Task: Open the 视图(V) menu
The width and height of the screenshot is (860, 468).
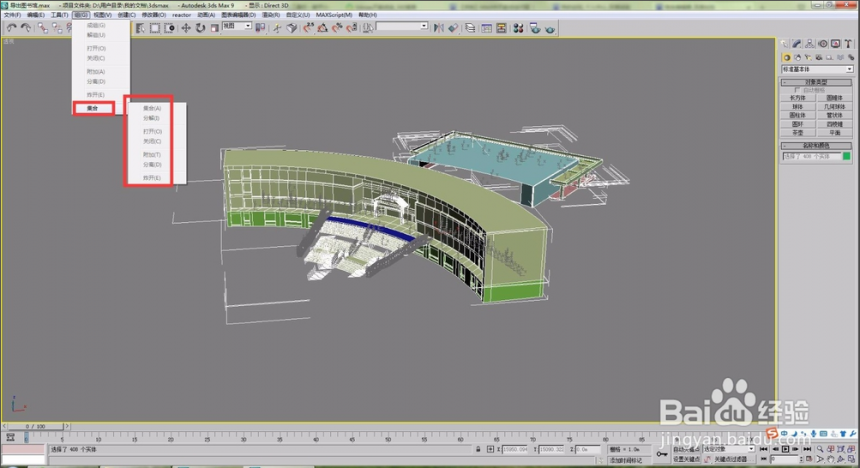Action: (x=103, y=15)
